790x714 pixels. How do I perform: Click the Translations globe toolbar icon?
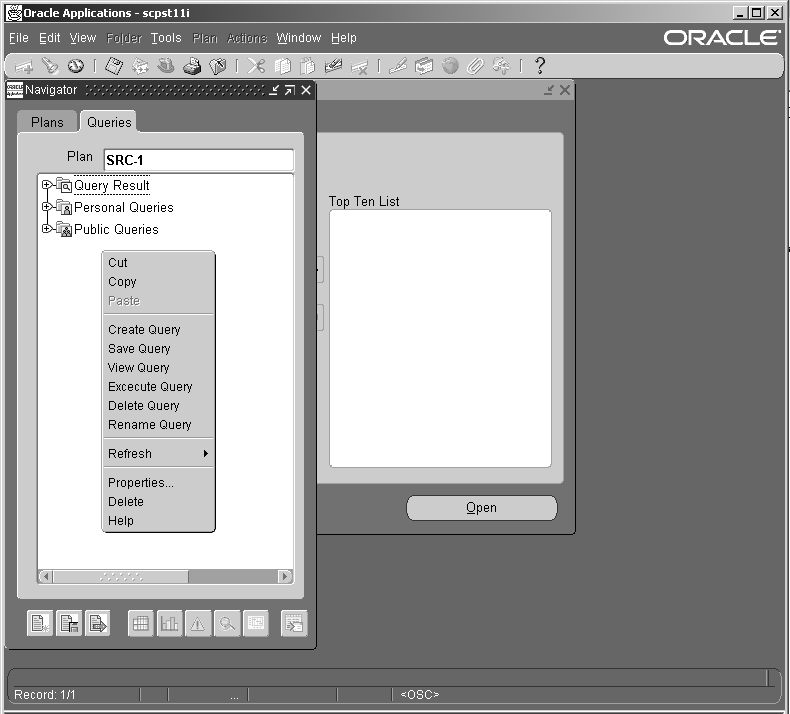(450, 66)
